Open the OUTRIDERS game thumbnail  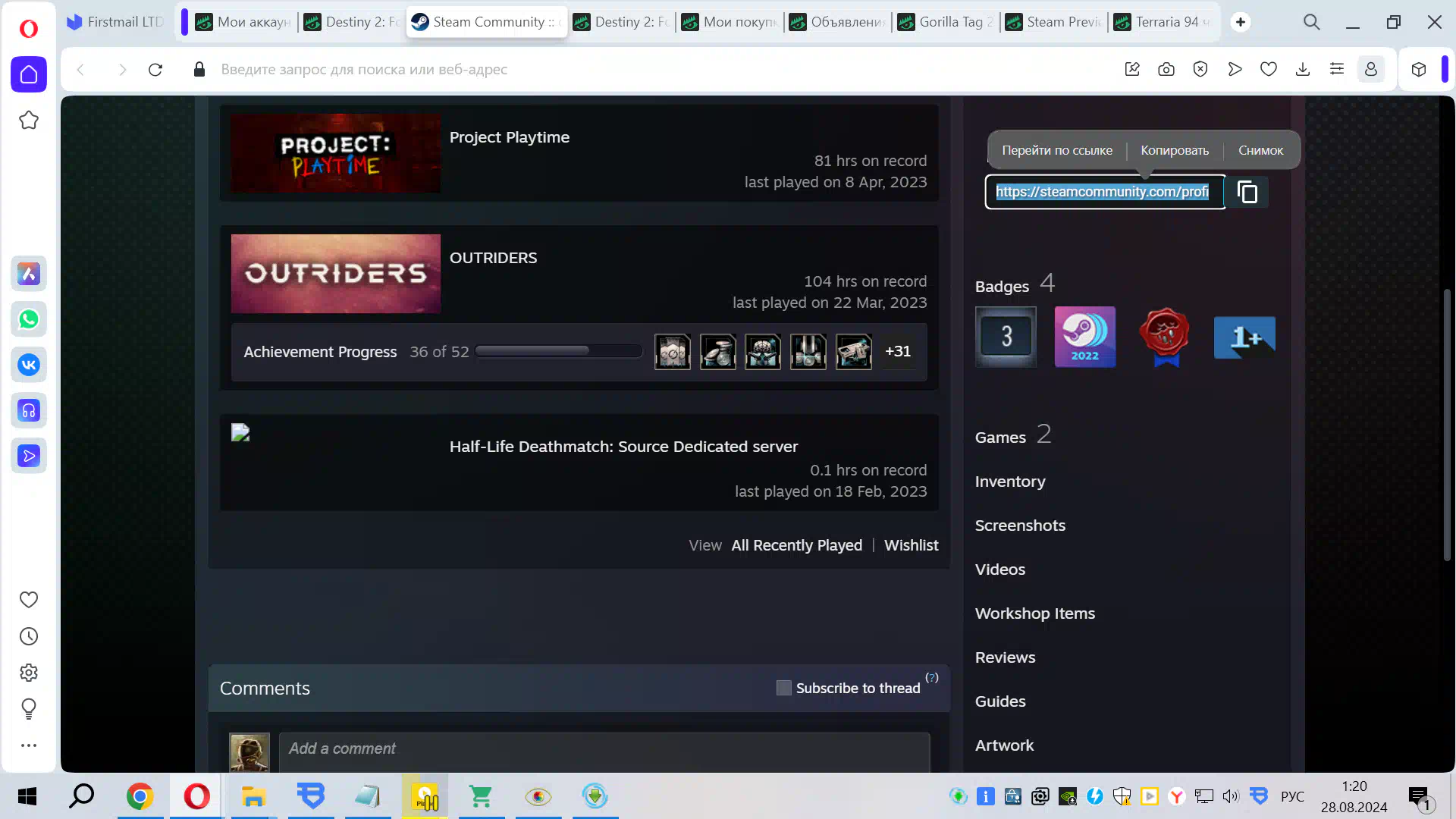tap(335, 274)
